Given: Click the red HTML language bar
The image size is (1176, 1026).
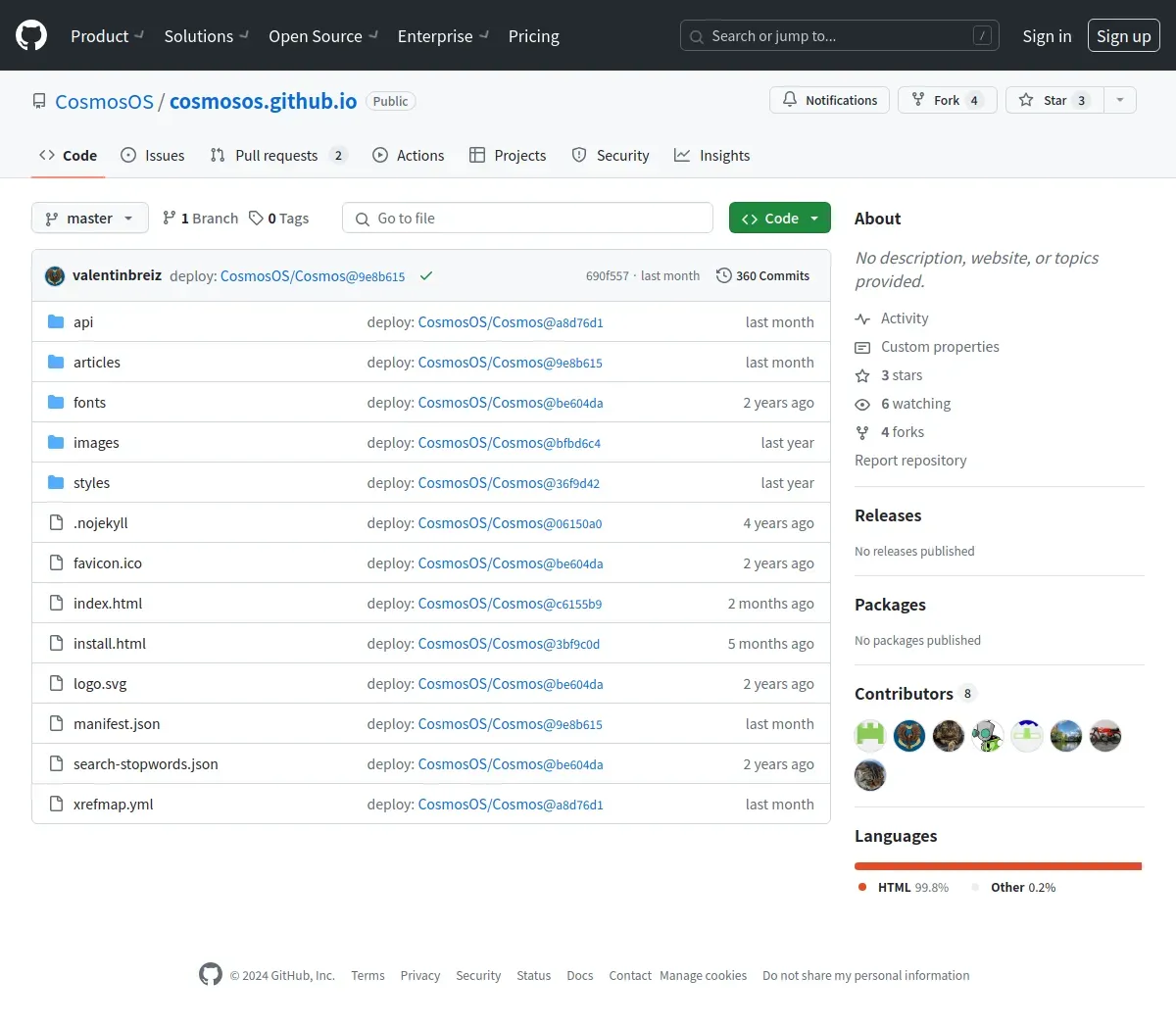Looking at the screenshot, I should click(x=998, y=866).
